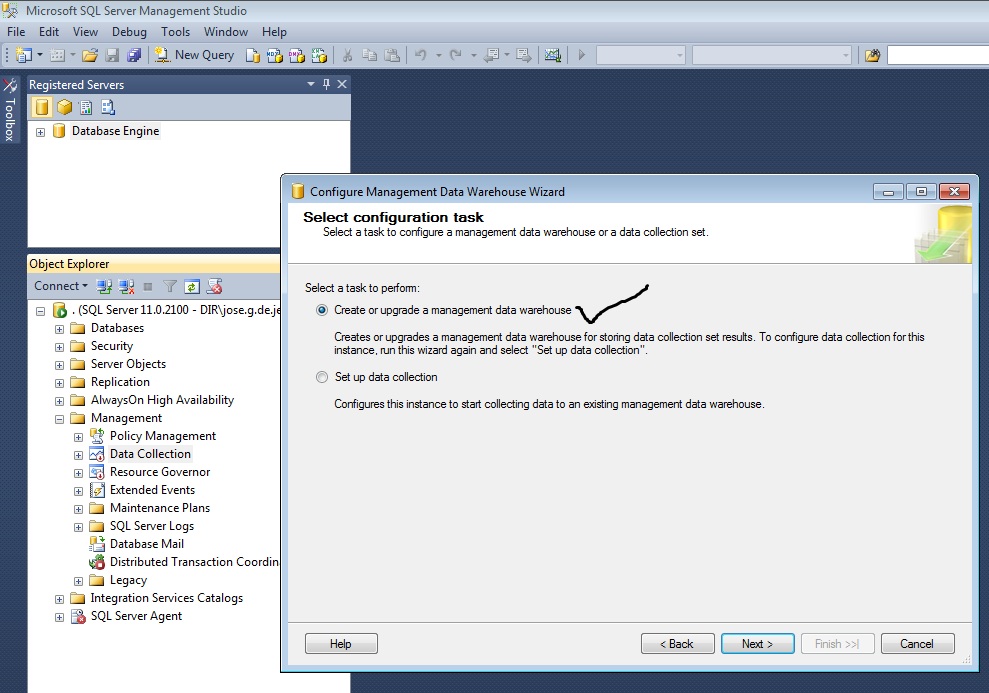989x693 pixels.
Task: Open the Tools menu
Action: (x=175, y=32)
